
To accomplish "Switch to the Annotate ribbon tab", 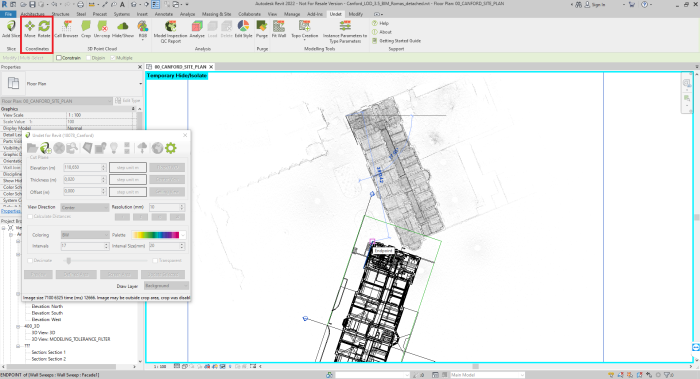I will (163, 14).
